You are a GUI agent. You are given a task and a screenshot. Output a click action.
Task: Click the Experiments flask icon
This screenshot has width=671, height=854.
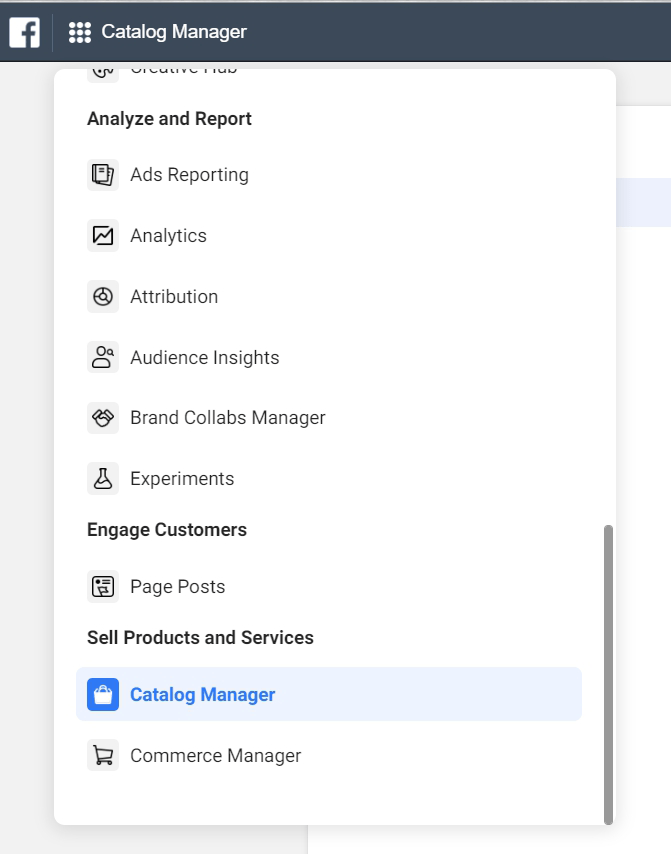click(103, 479)
